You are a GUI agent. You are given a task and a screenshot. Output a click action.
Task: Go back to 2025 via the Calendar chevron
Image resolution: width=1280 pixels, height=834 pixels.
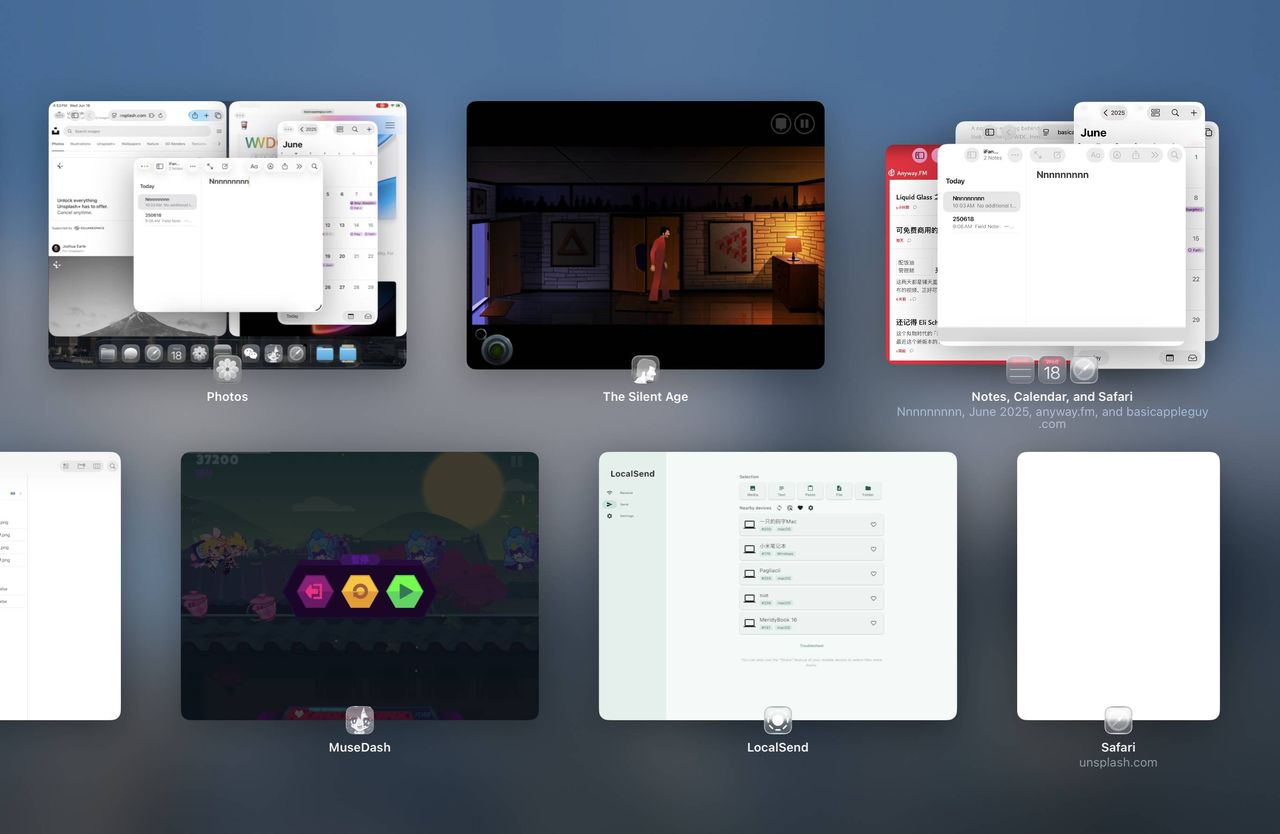1106,113
